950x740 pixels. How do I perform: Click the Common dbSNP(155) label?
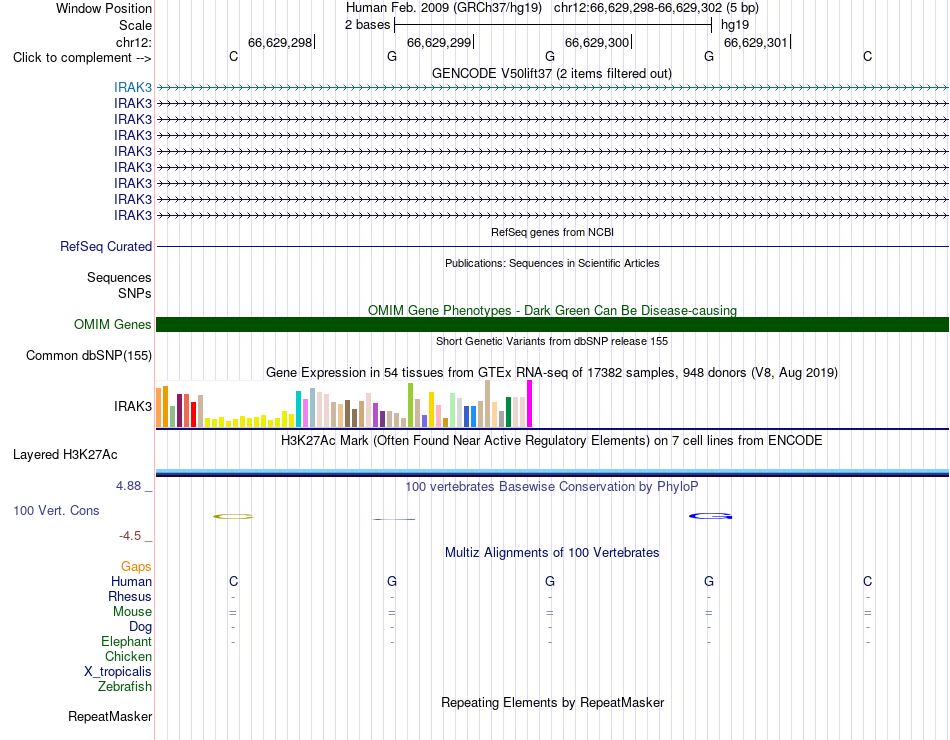point(89,356)
